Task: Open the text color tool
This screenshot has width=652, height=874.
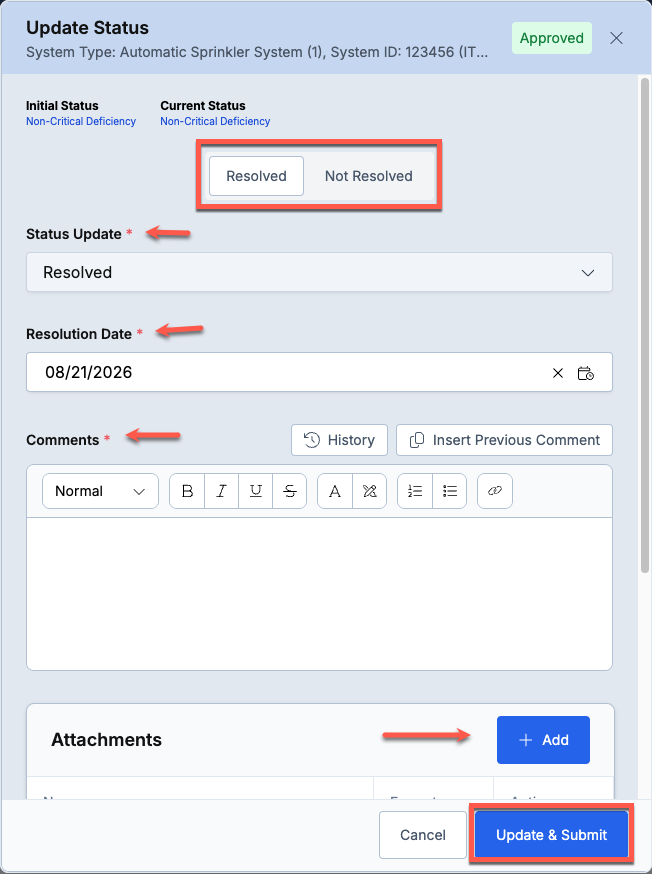Action: click(x=335, y=491)
